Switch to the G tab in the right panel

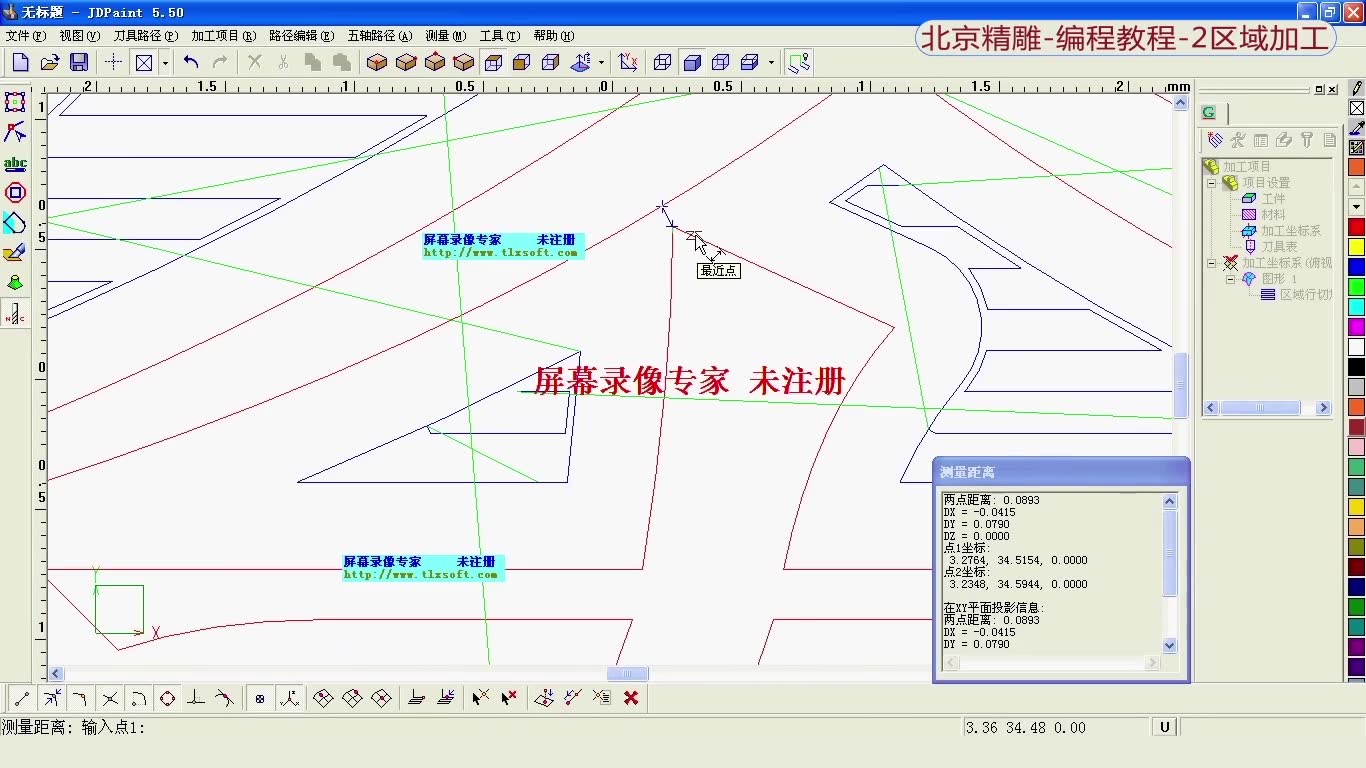pos(1209,113)
